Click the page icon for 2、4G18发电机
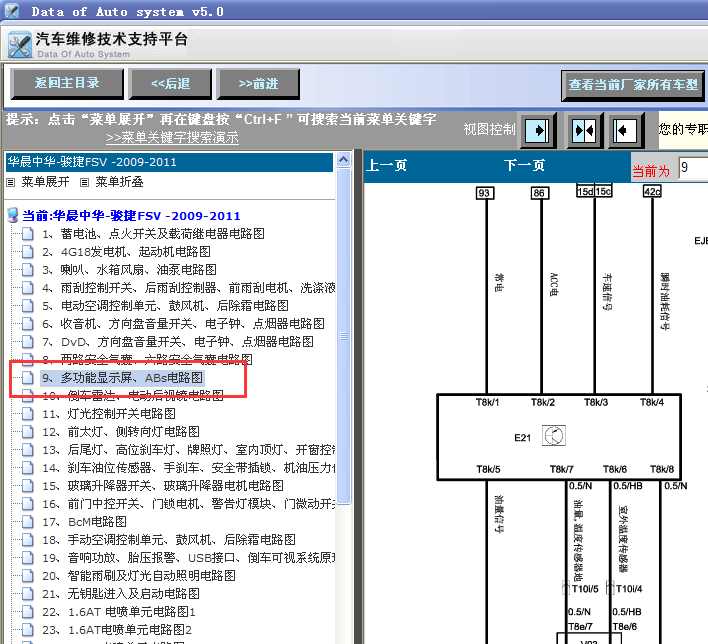This screenshot has width=708, height=644. [28, 252]
